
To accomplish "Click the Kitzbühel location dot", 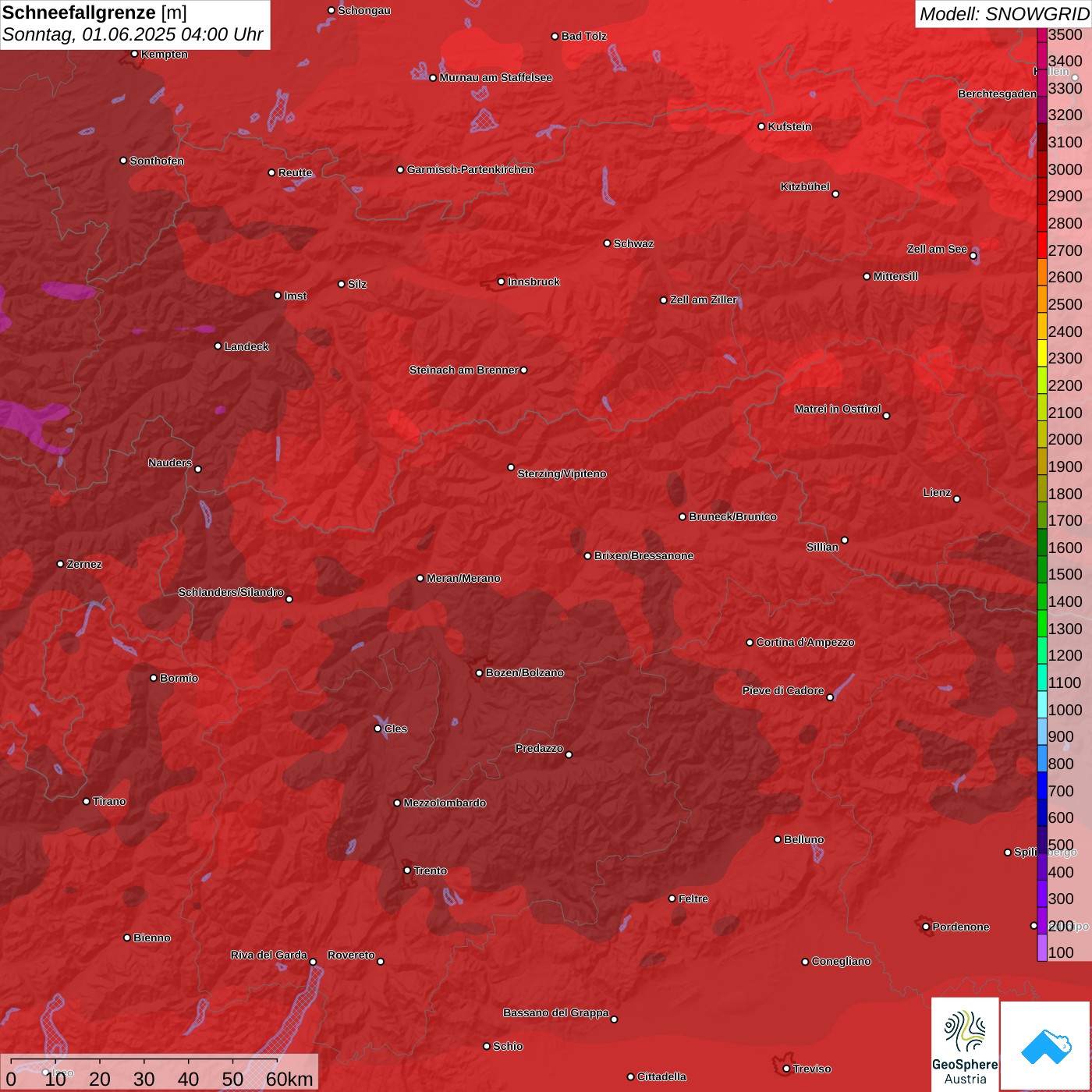I will point(835,194).
